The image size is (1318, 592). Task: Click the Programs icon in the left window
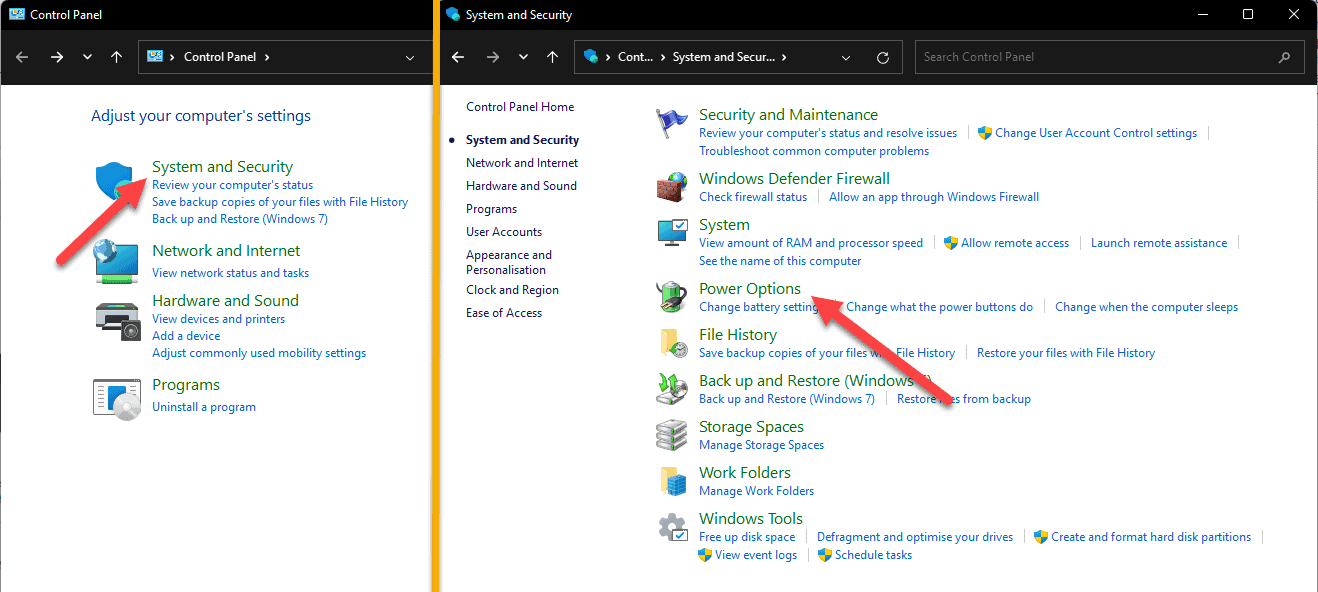116,396
